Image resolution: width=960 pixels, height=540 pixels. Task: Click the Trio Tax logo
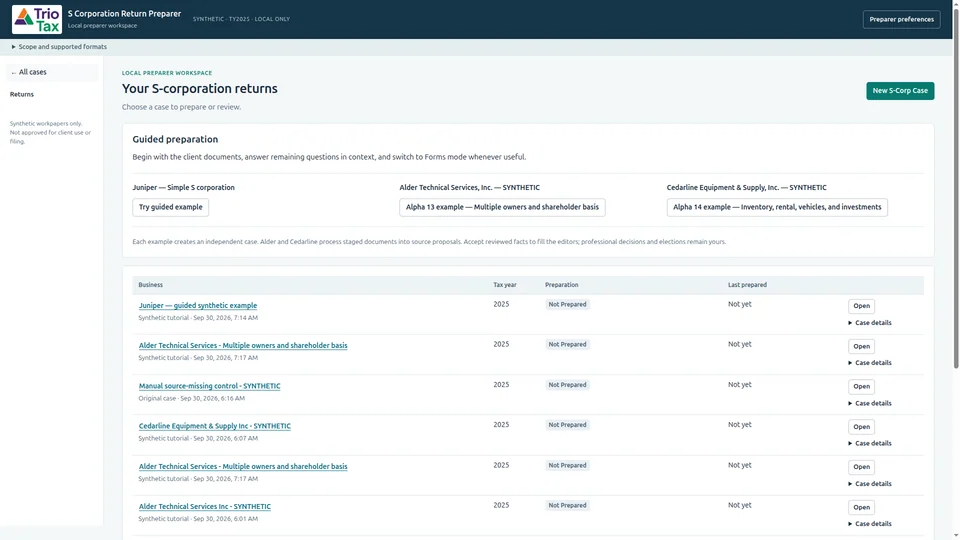[37, 20]
